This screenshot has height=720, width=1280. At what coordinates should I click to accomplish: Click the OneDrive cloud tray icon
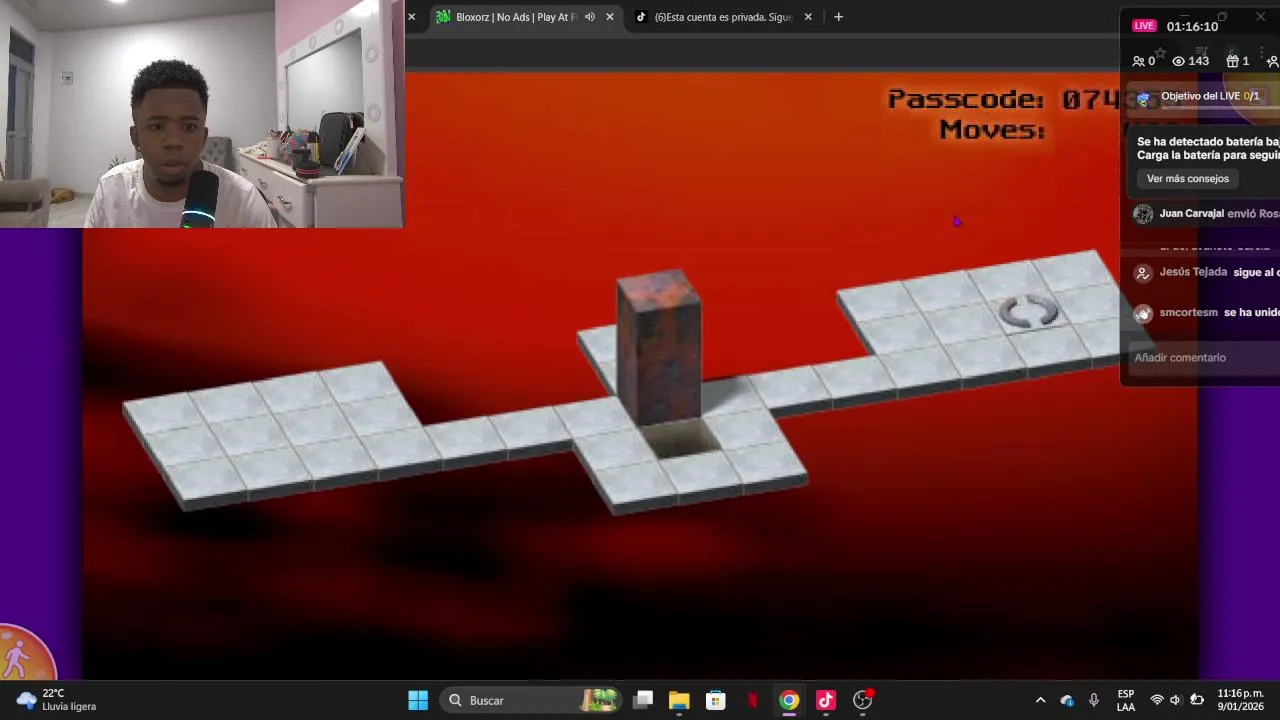(x=1067, y=700)
